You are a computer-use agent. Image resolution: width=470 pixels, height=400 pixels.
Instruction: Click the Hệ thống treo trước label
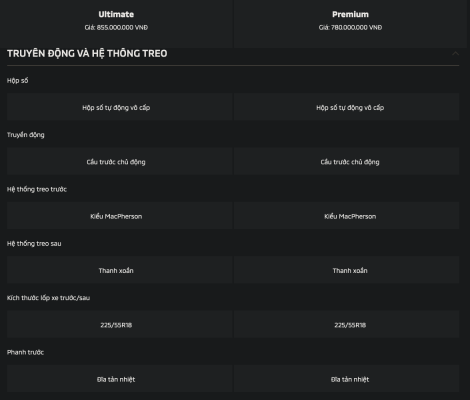[x=37, y=189]
